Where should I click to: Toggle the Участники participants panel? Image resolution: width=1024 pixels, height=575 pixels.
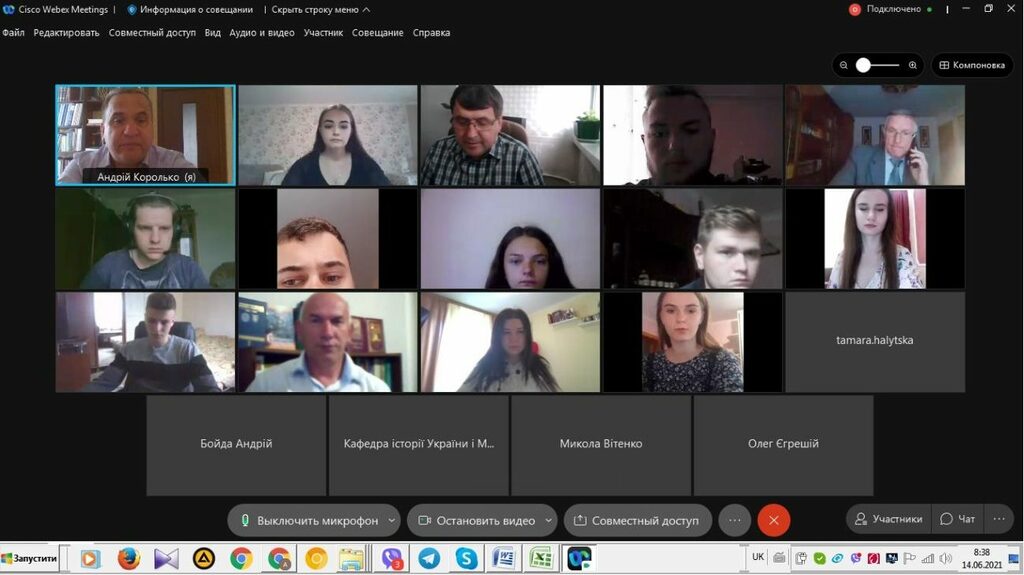coord(887,519)
